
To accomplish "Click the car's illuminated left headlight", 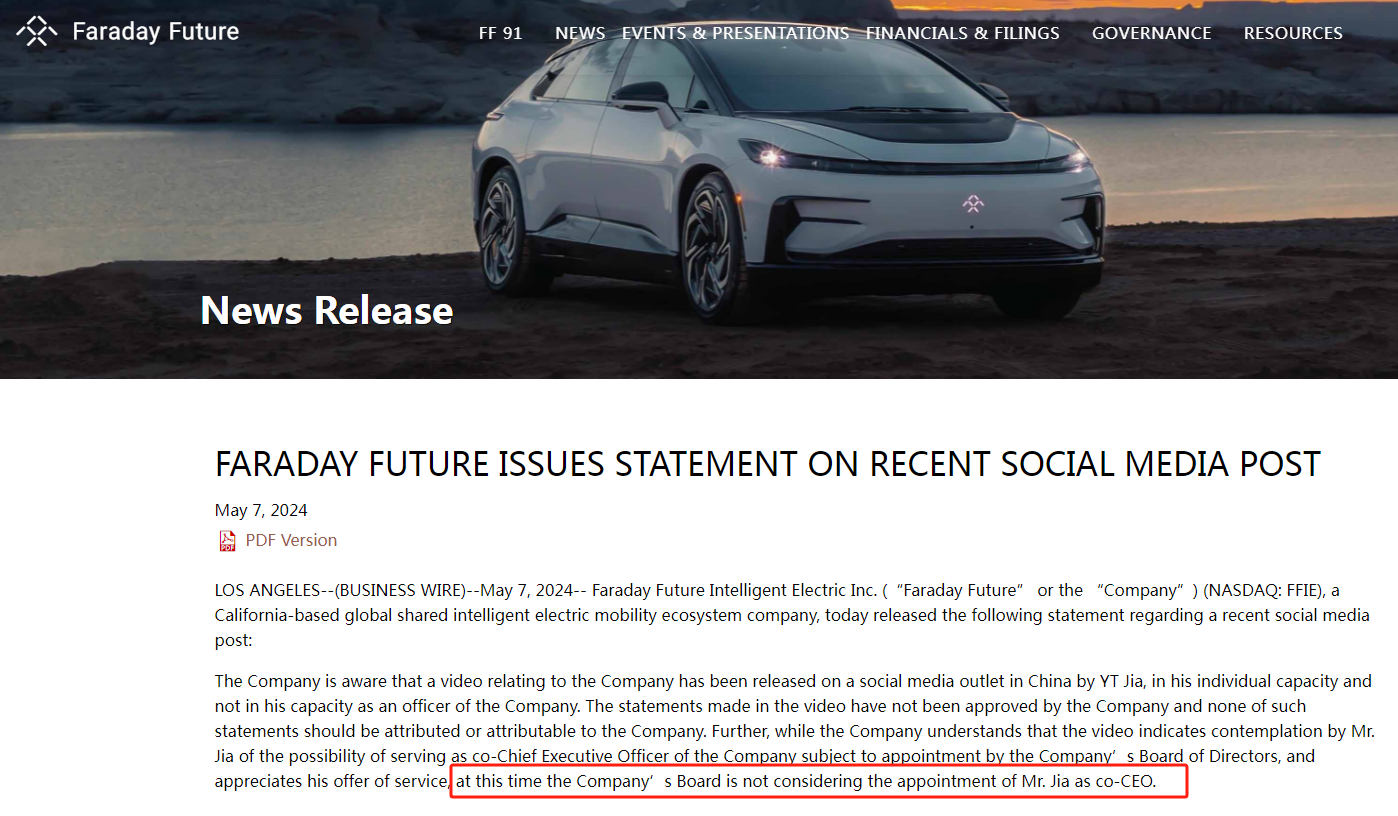I will click(x=770, y=154).
